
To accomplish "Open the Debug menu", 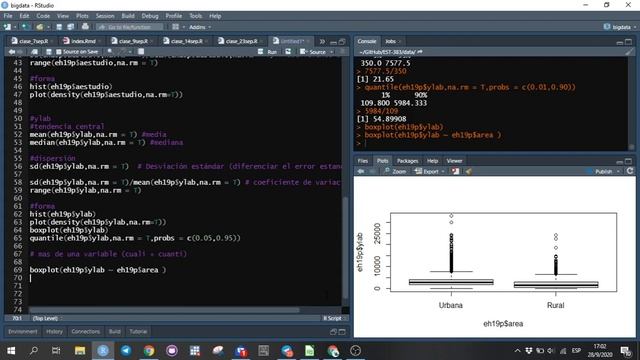I will (x=150, y=16).
